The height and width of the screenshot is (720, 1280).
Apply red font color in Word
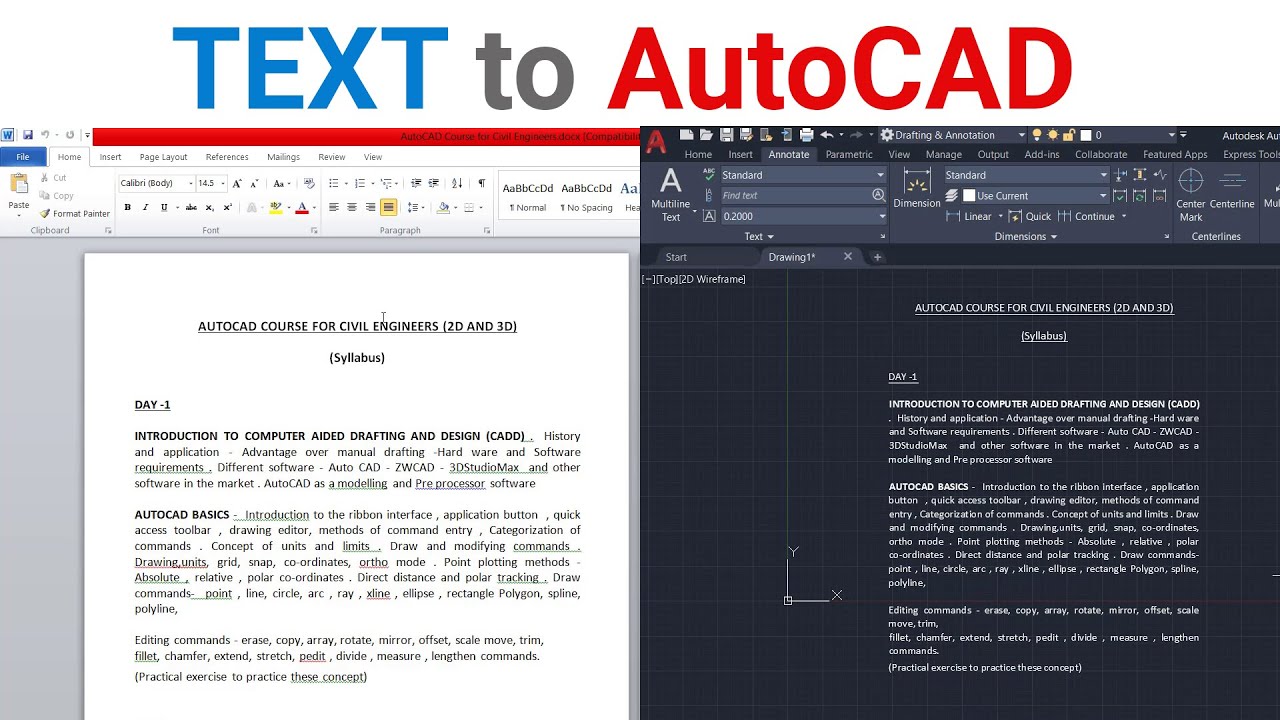pyautogui.click(x=301, y=207)
